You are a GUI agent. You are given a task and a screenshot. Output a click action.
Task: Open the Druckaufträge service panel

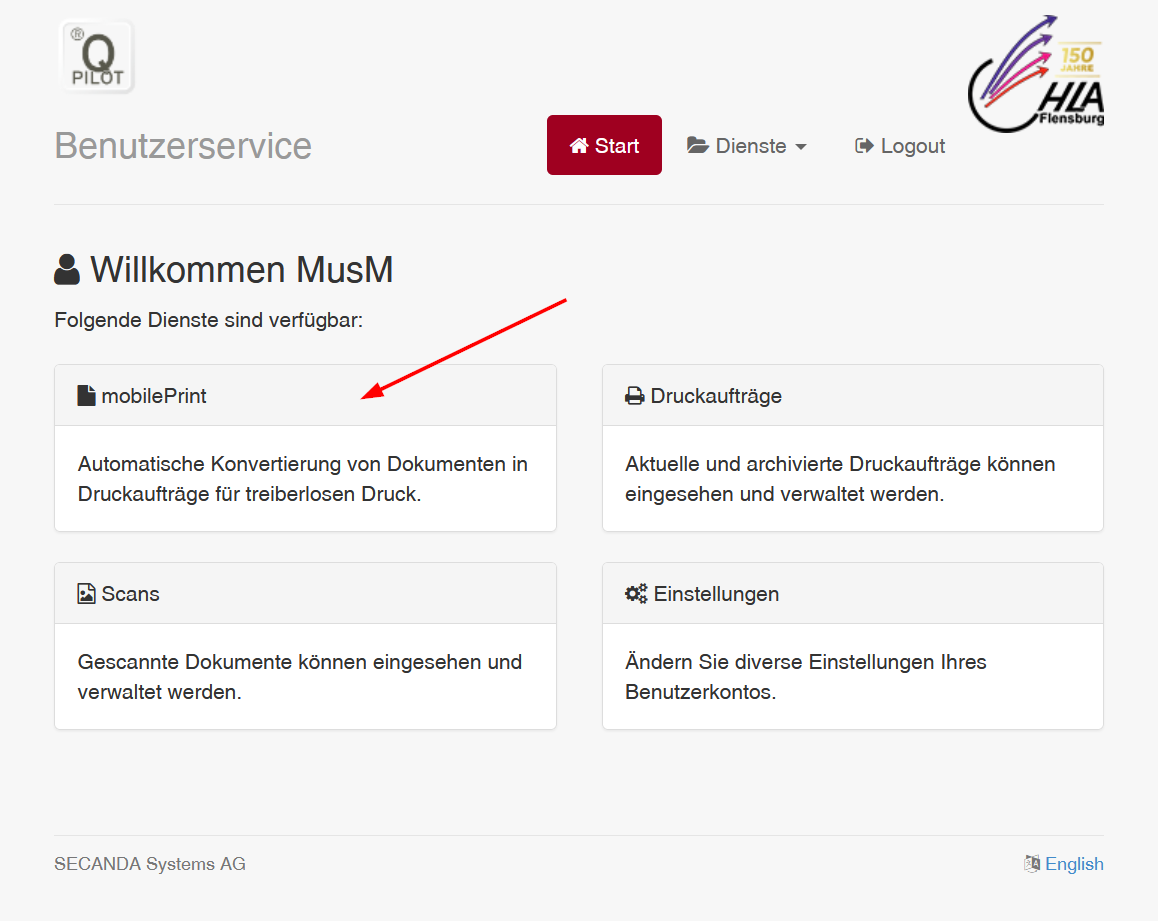(x=853, y=448)
